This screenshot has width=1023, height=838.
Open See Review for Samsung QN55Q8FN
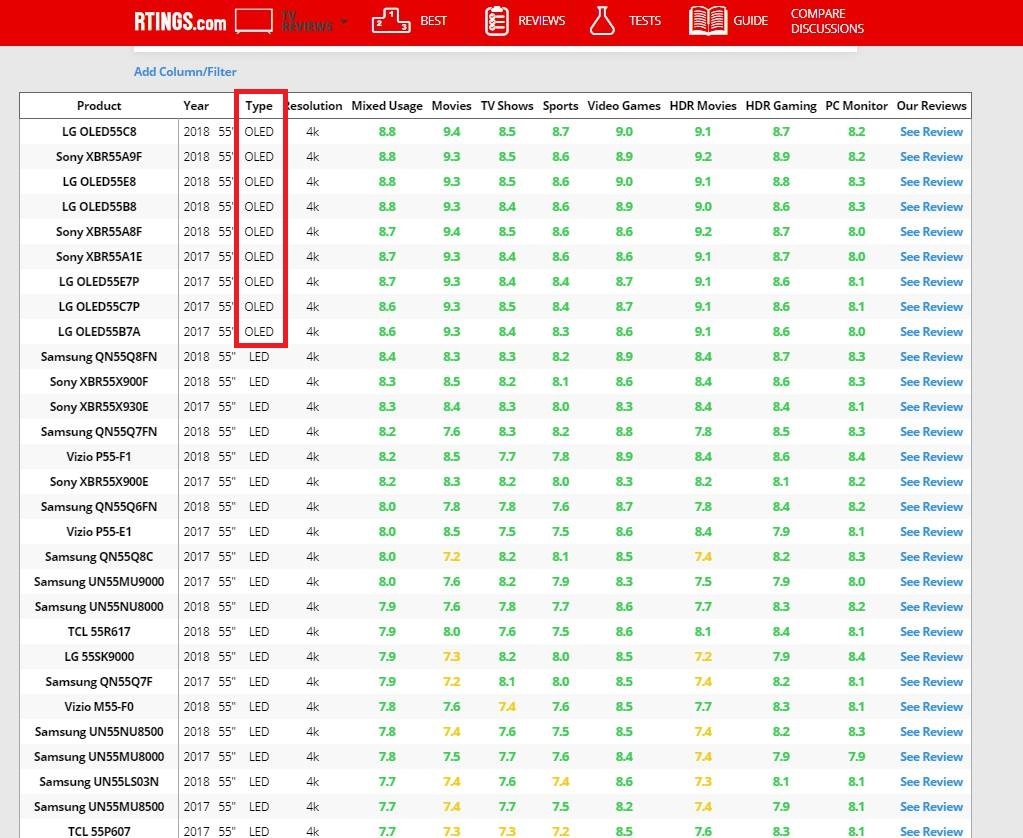tap(932, 357)
